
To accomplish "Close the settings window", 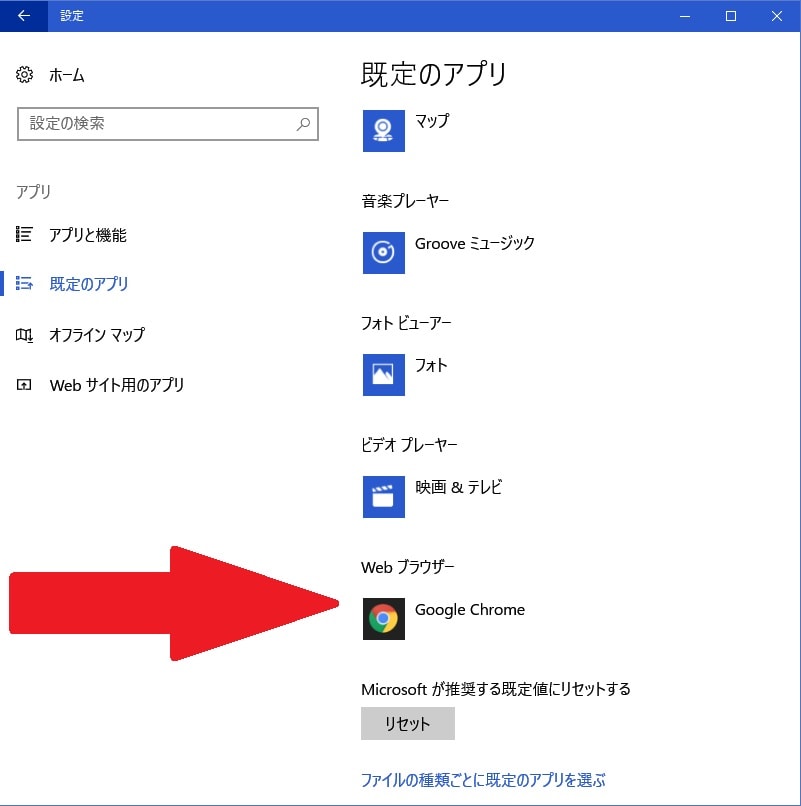I will 777,16.
